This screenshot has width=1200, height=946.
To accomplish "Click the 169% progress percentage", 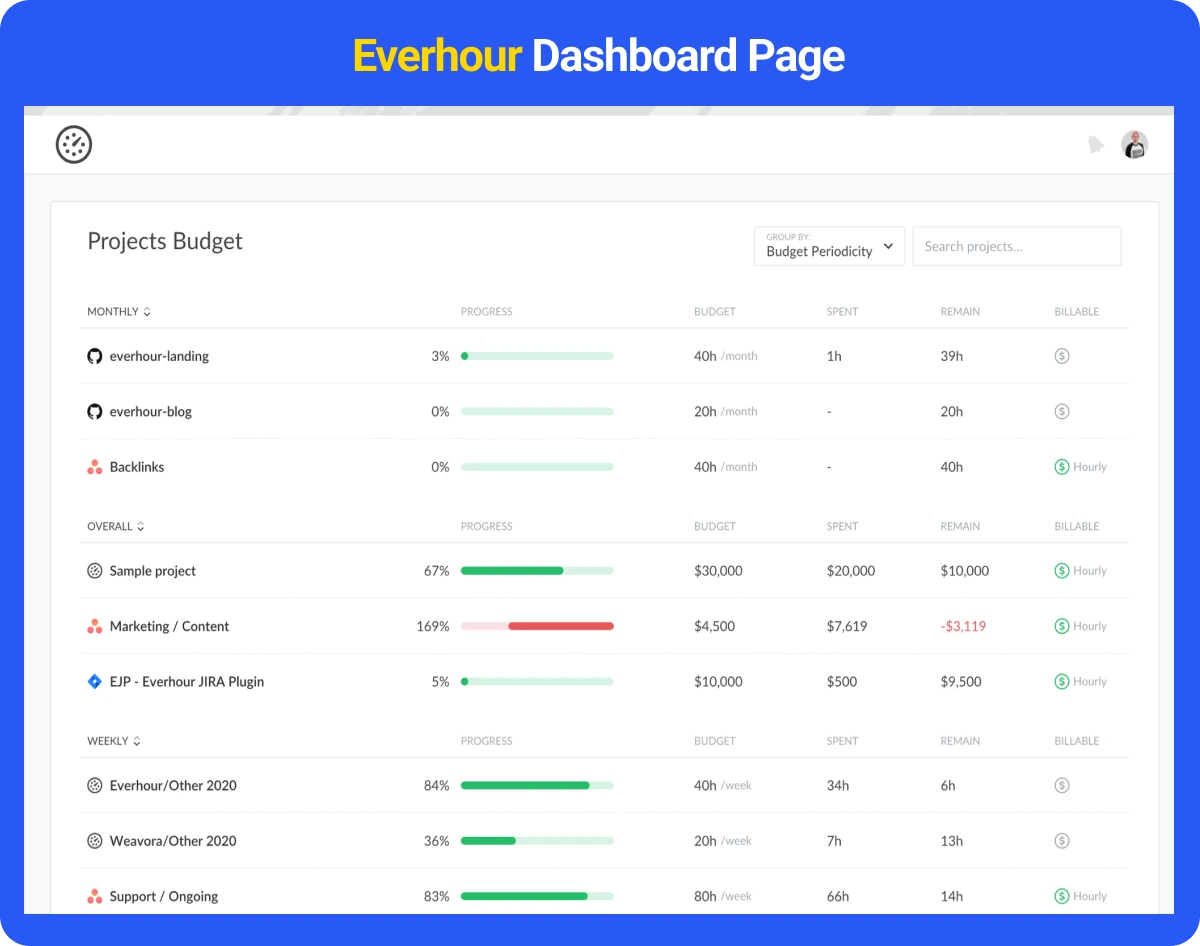I will click(x=433, y=626).
